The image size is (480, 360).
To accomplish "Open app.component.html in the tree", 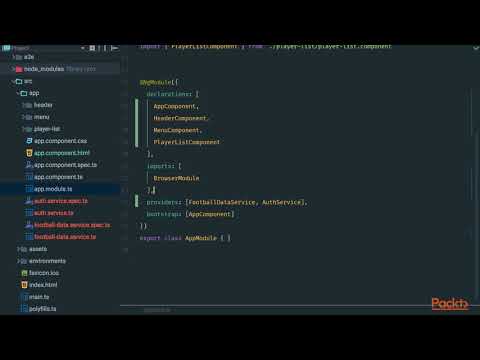I will [62, 153].
